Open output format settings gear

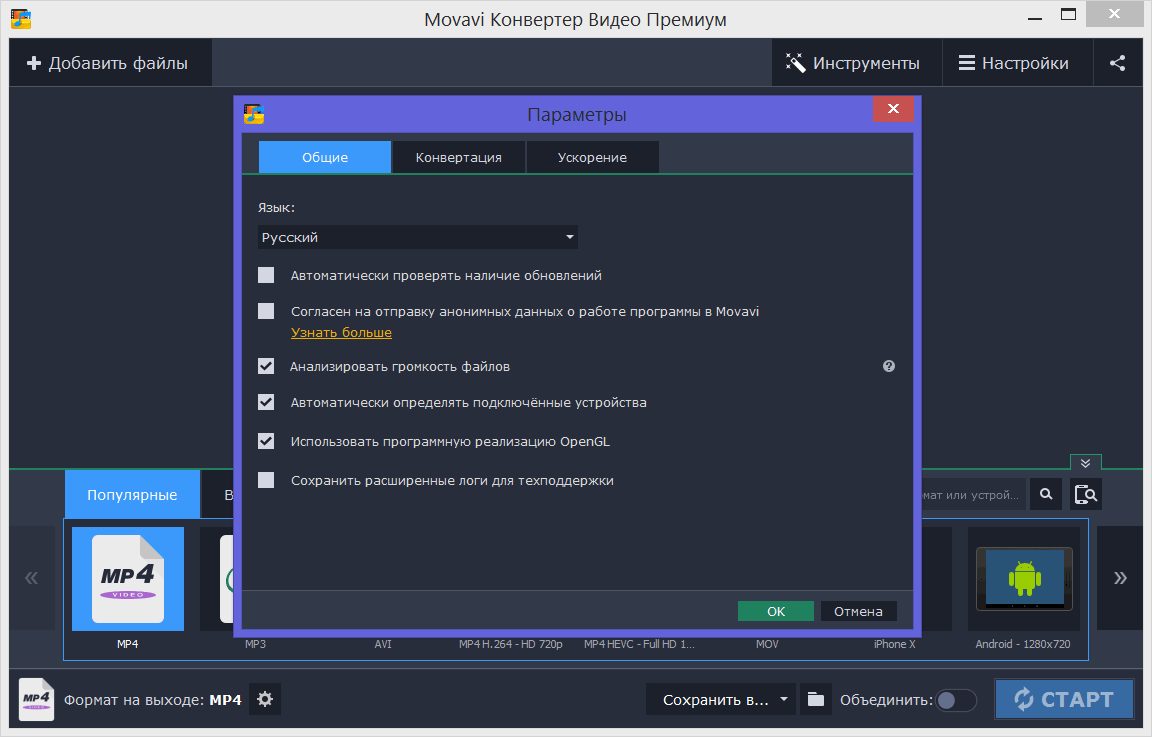point(265,700)
